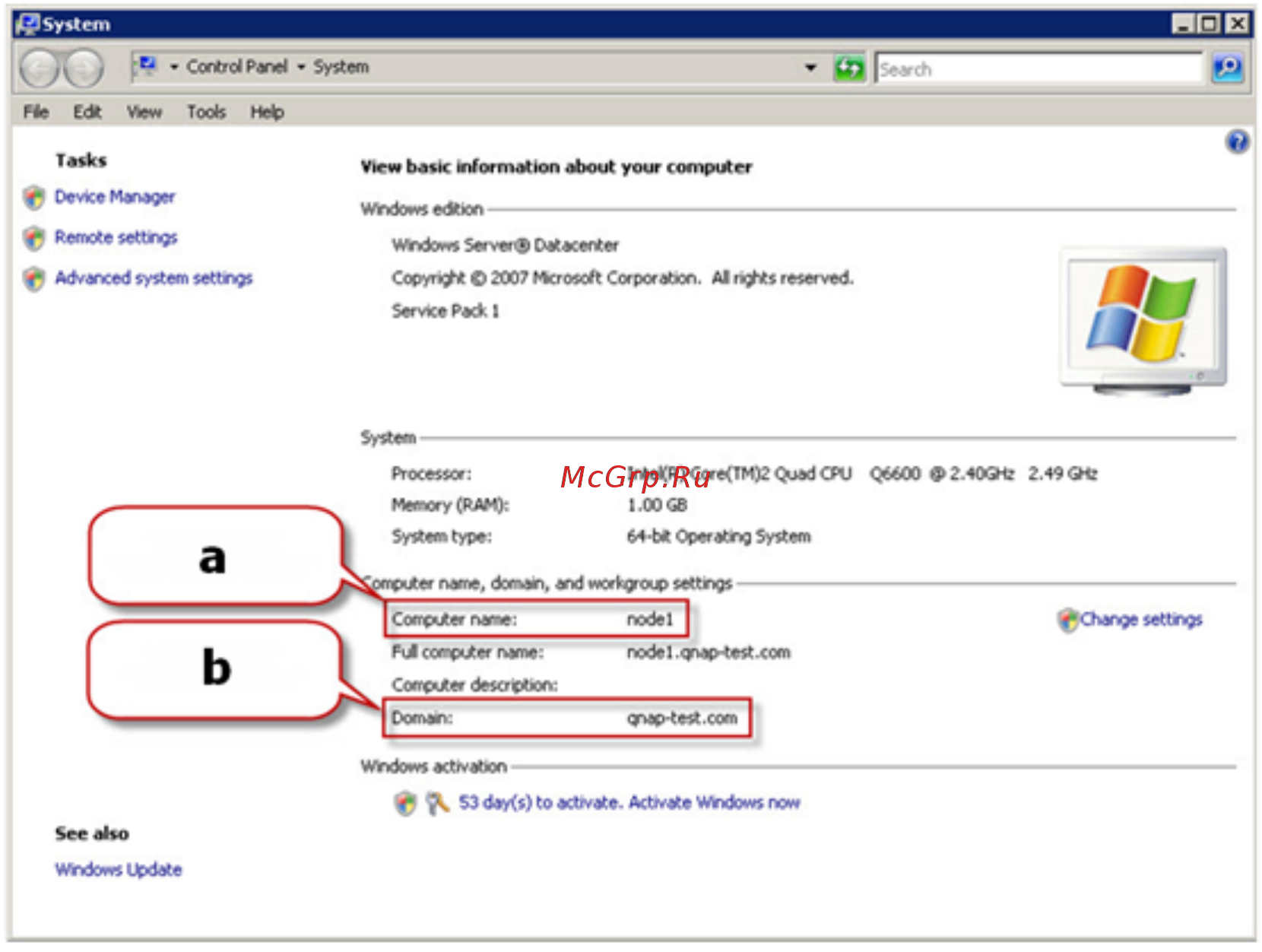The height and width of the screenshot is (952, 1262).
Task: Open the View menu
Action: [144, 112]
